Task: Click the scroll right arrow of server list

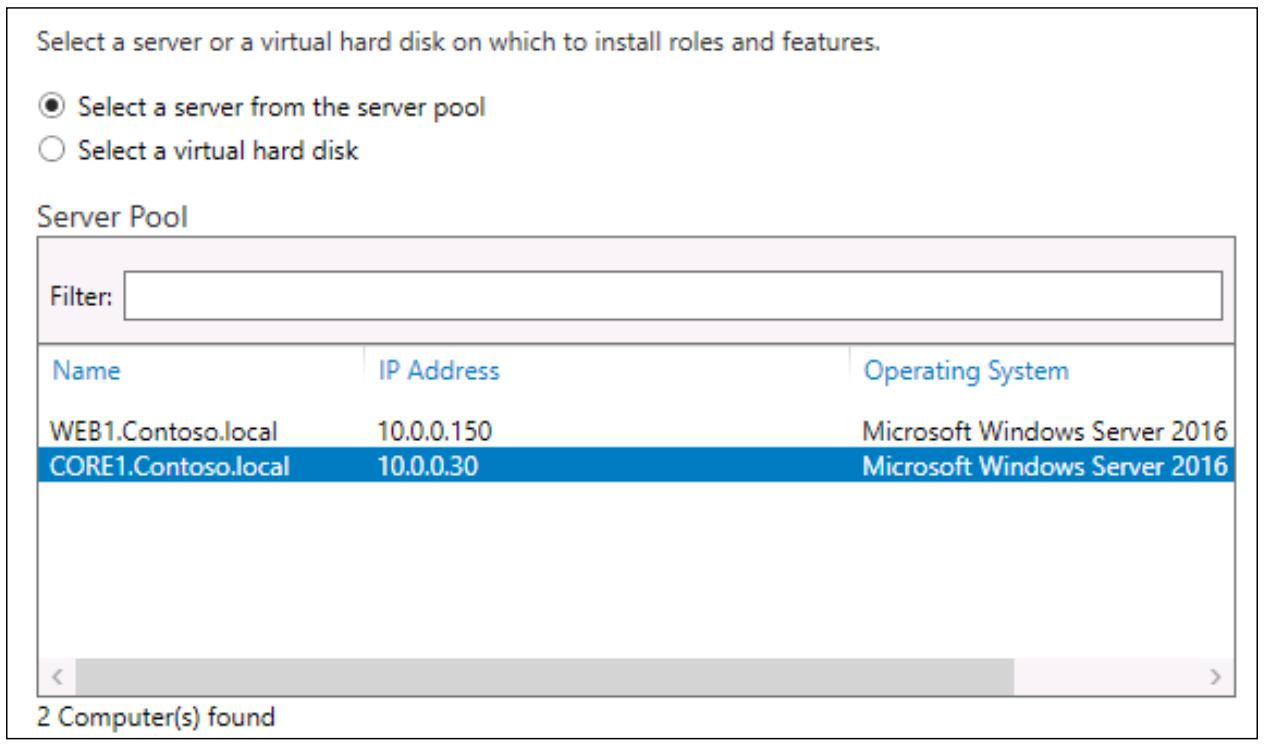Action: (x=1216, y=677)
